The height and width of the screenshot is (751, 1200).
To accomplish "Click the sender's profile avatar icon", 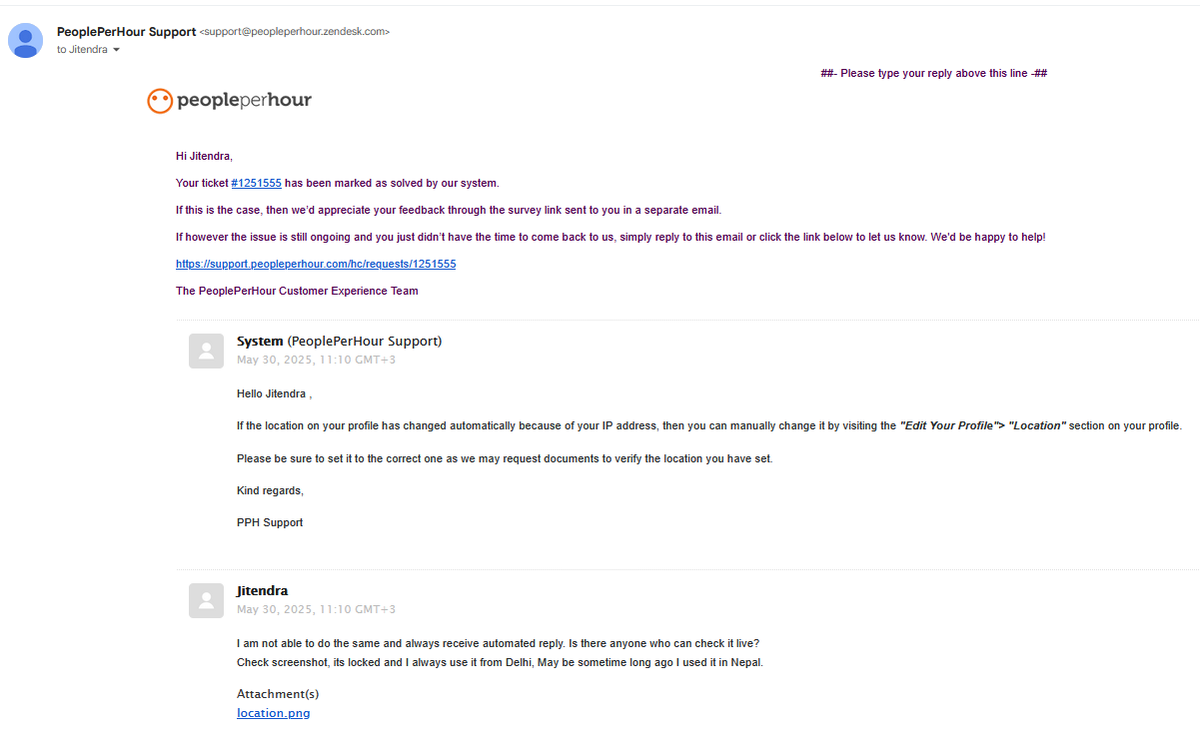I will [26, 40].
